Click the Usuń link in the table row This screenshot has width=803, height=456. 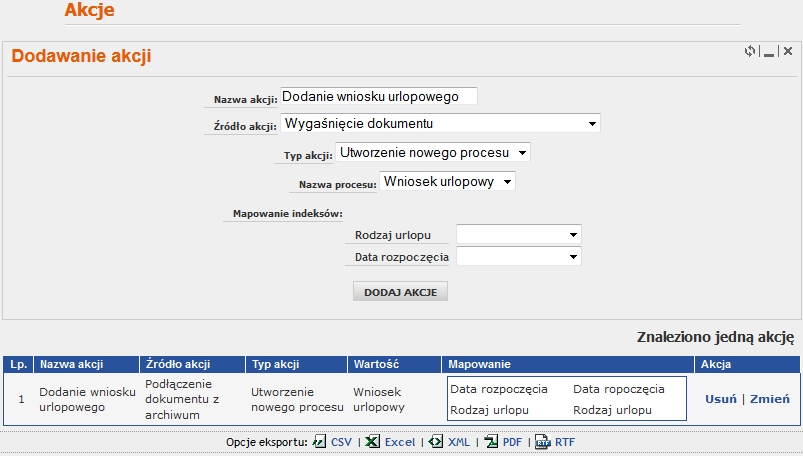(x=720, y=398)
